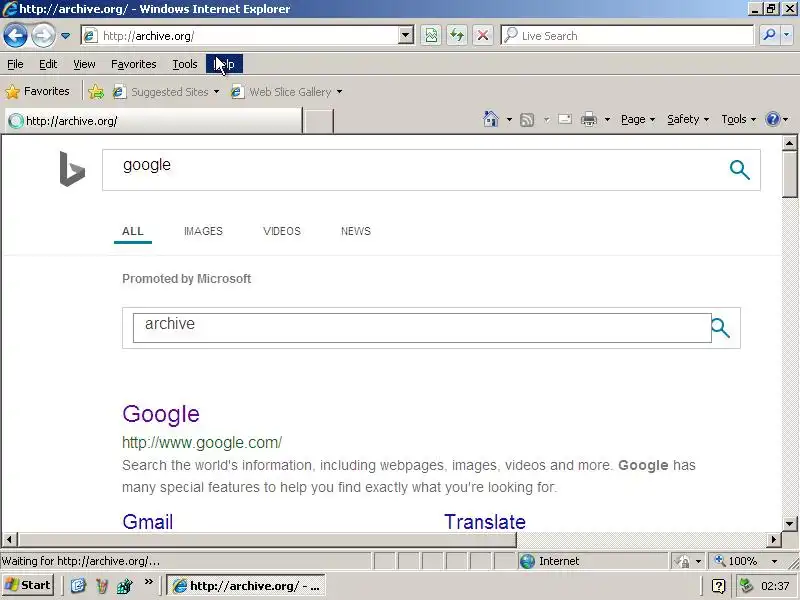Viewport: 800px width, 600px height.
Task: Expand the Home button dropdown arrow
Action: (x=509, y=119)
